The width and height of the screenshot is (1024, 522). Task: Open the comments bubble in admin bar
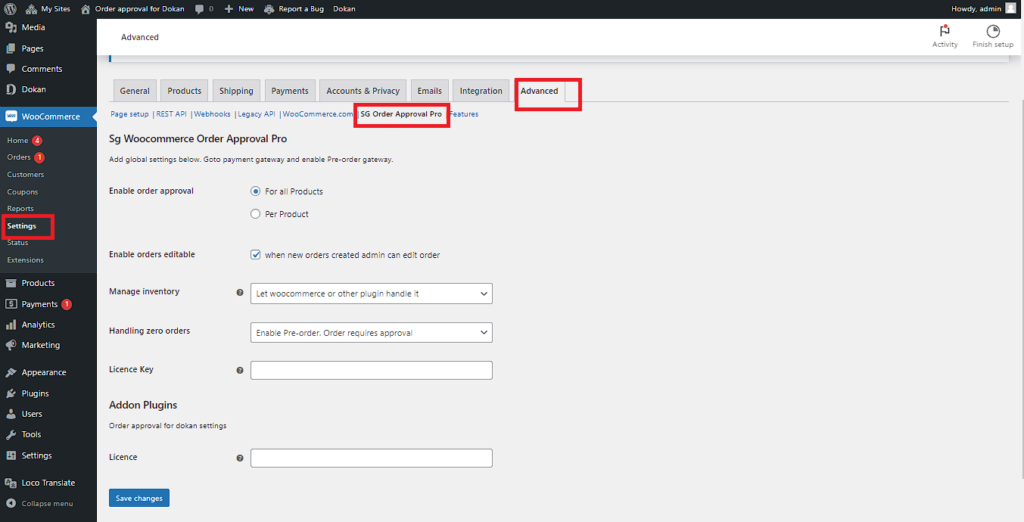pyautogui.click(x=199, y=9)
